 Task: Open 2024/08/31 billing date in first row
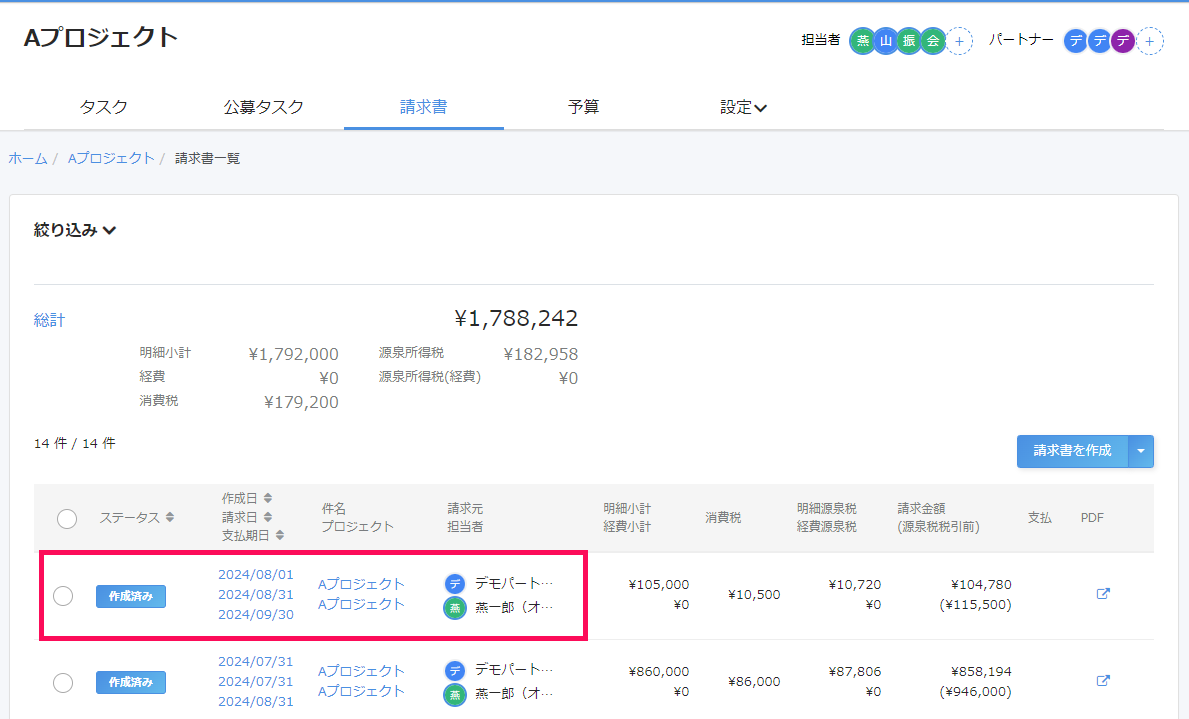[x=256, y=595]
